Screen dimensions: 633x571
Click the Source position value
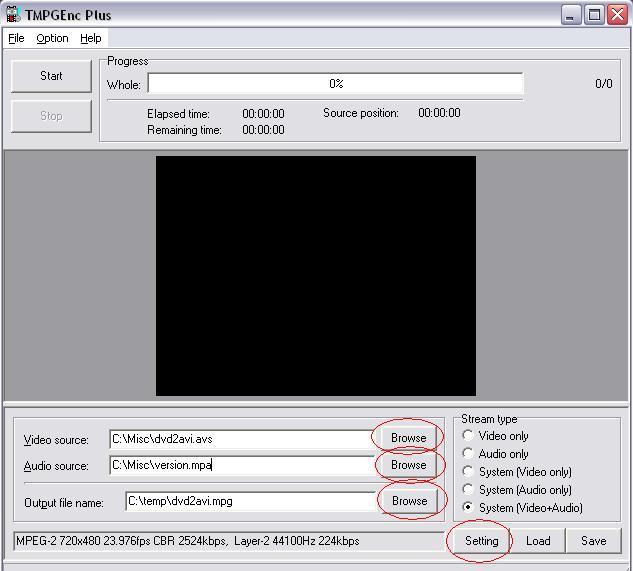click(x=439, y=113)
